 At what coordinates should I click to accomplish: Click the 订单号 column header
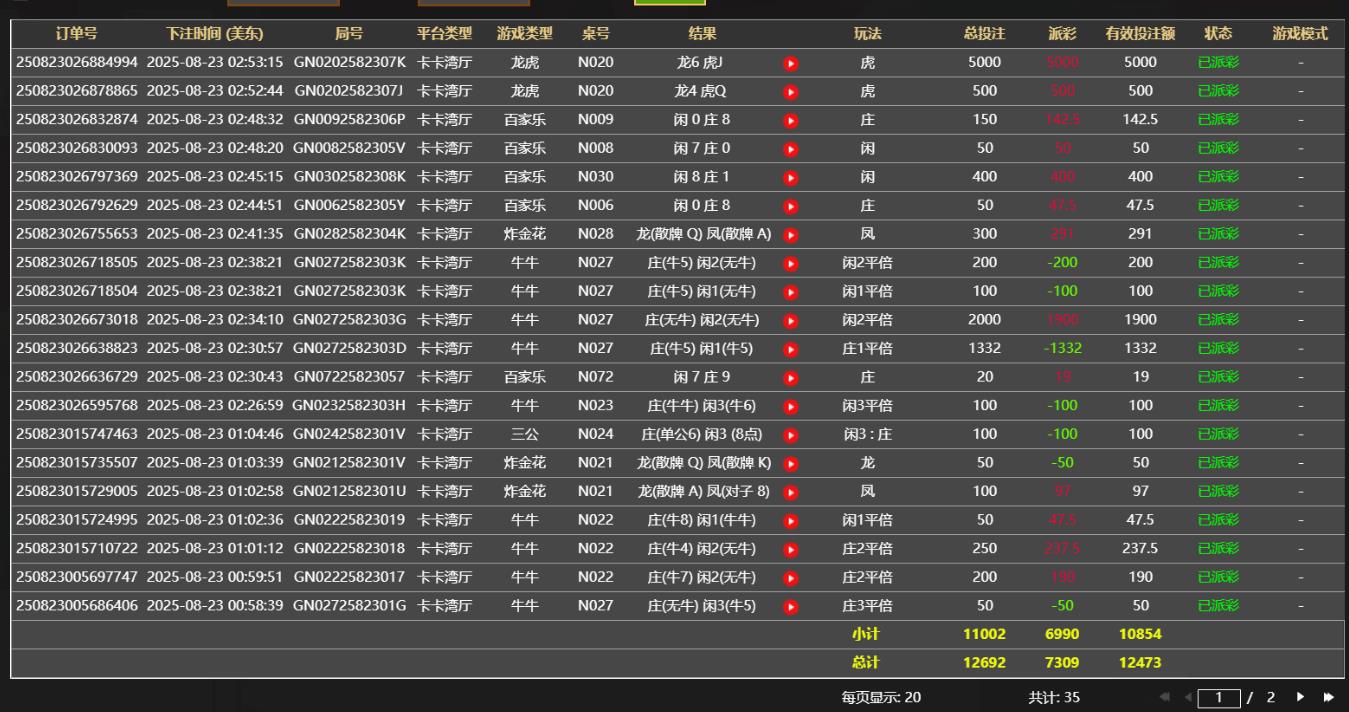(76, 34)
